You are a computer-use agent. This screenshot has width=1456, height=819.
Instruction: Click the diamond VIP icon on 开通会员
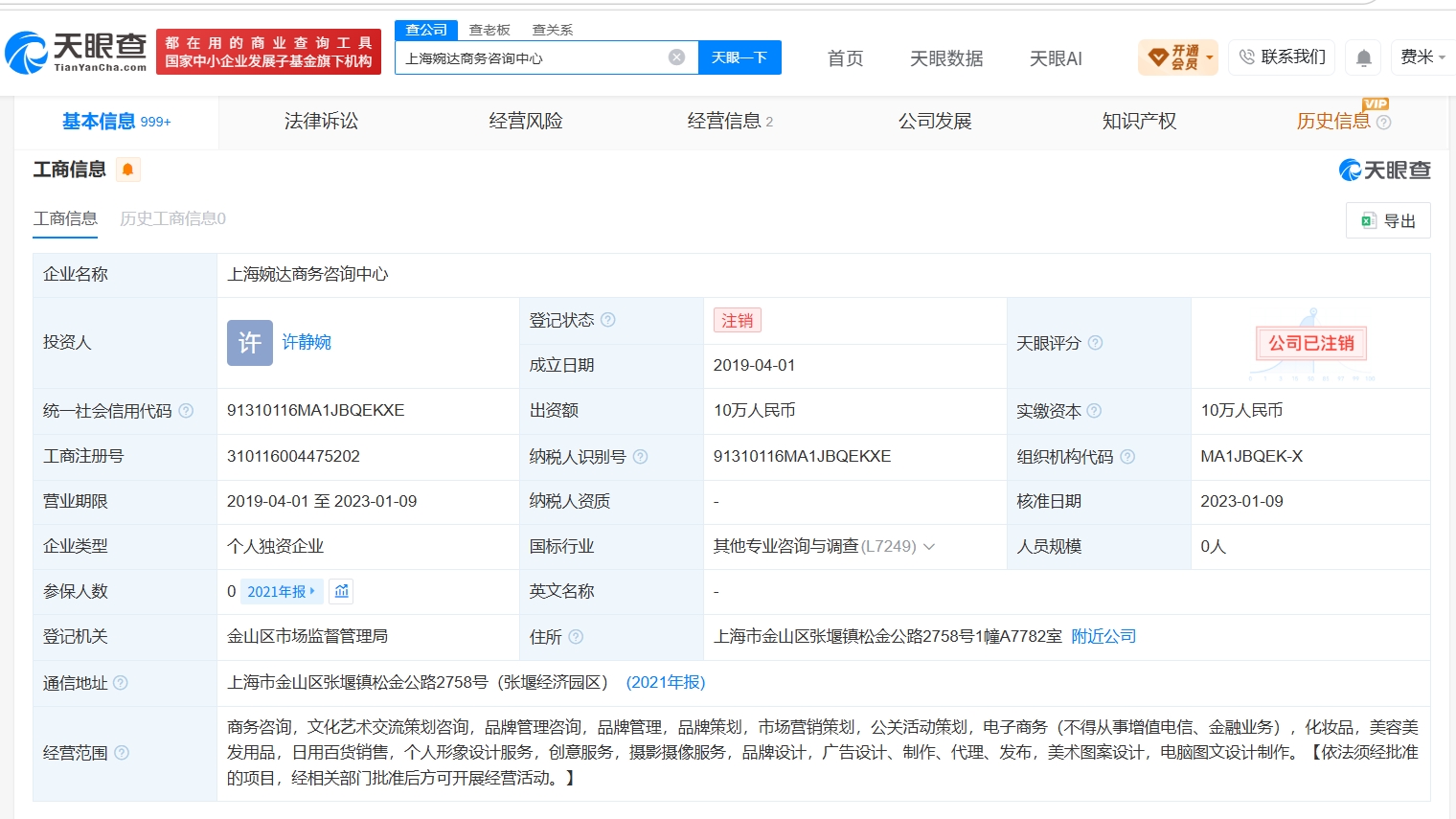(x=1158, y=58)
